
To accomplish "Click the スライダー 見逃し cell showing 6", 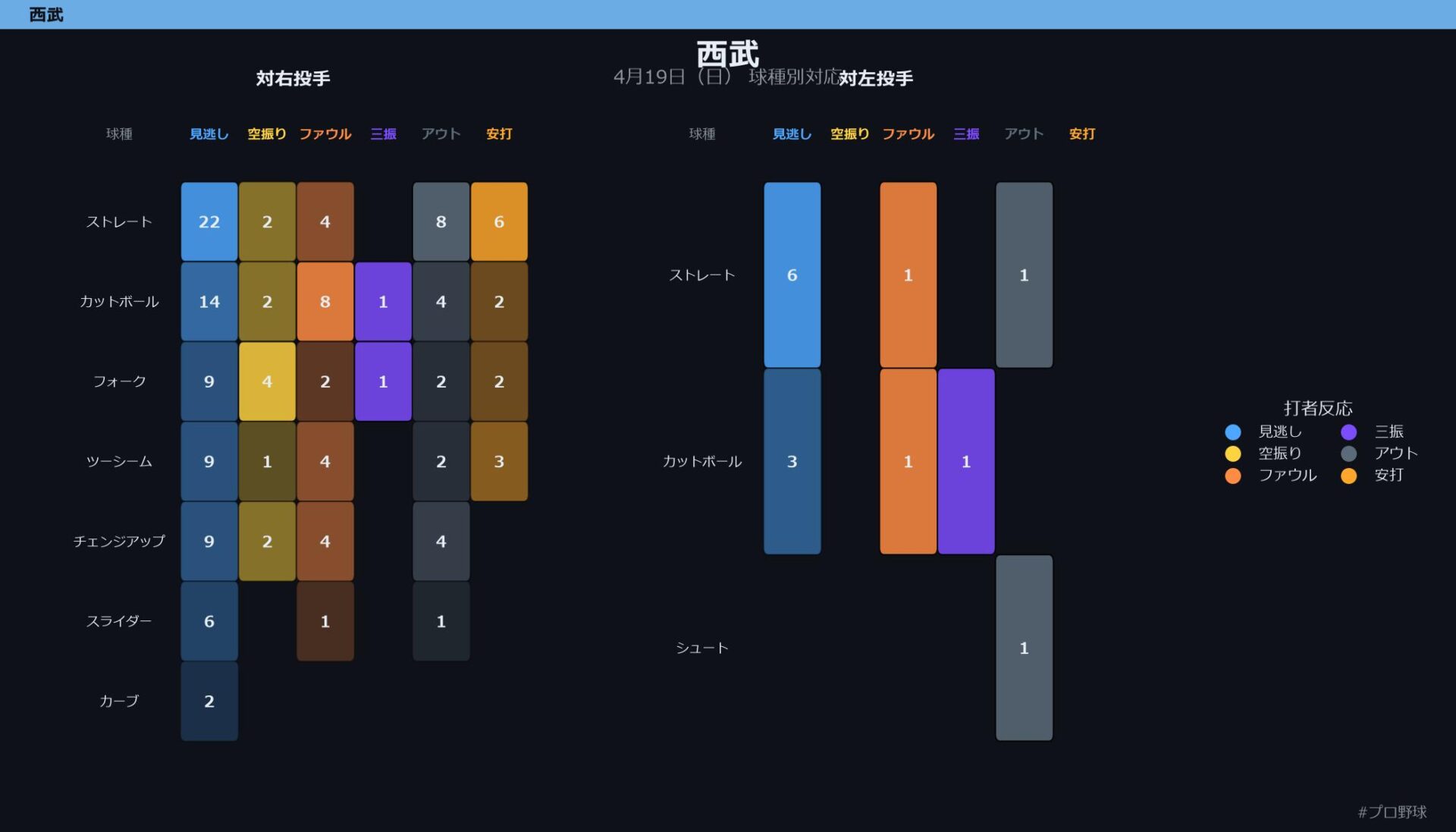I will 209,621.
